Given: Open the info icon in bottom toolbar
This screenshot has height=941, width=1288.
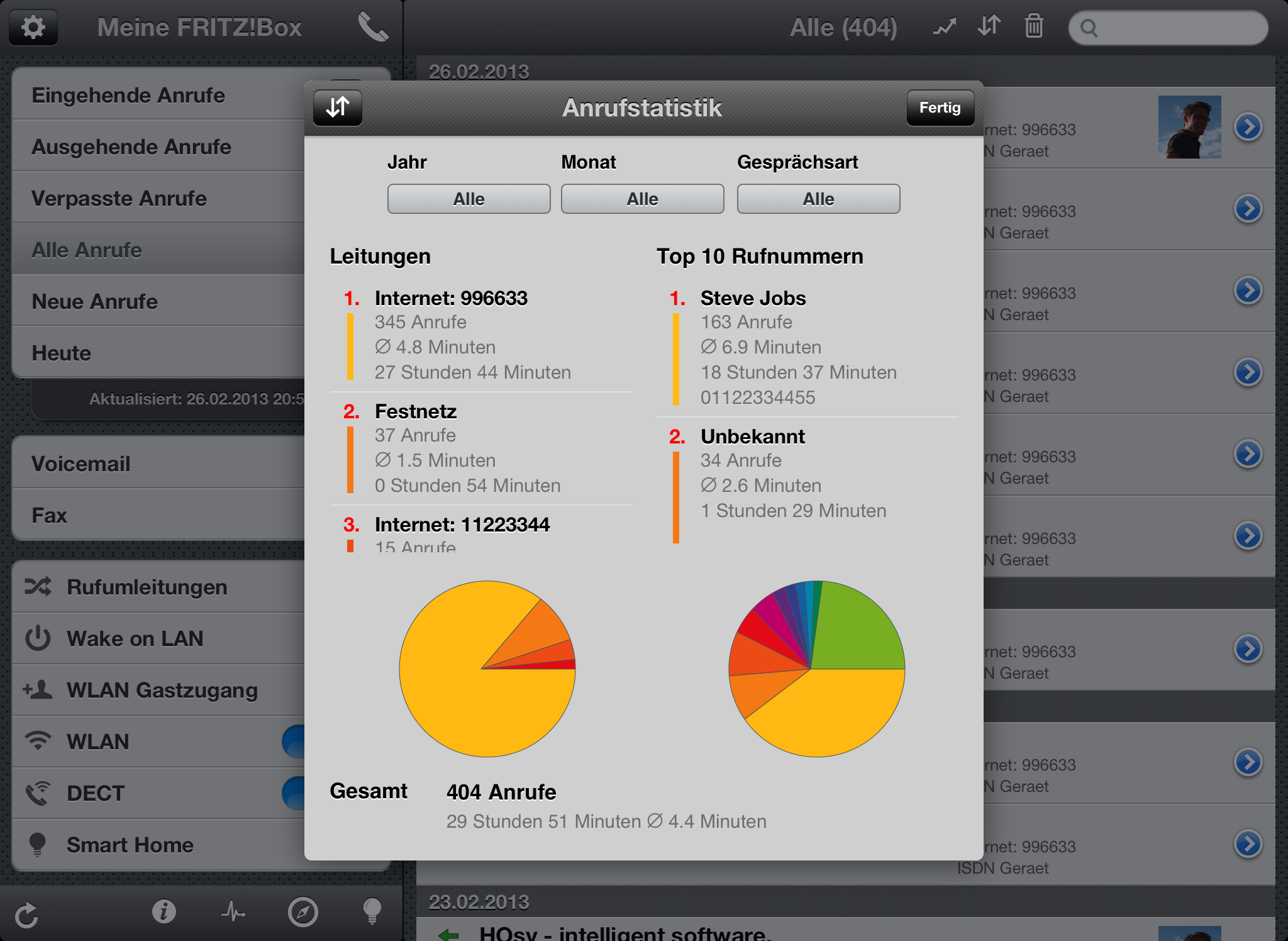Looking at the screenshot, I should (164, 911).
